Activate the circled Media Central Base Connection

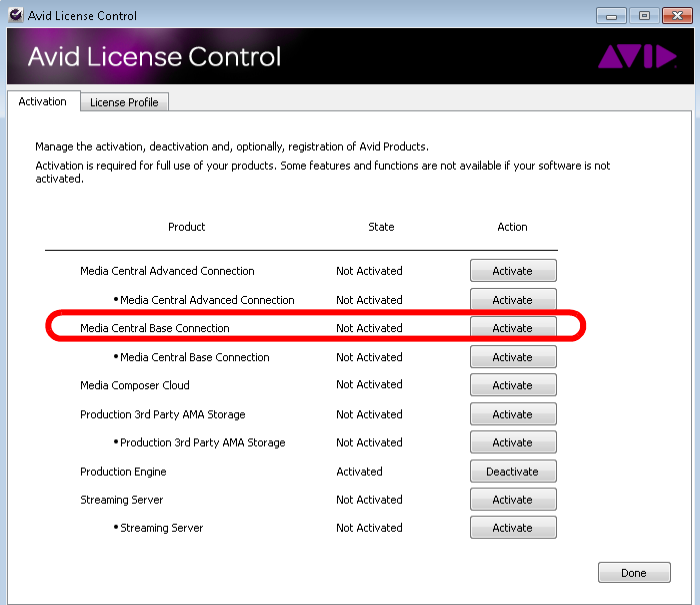[513, 328]
